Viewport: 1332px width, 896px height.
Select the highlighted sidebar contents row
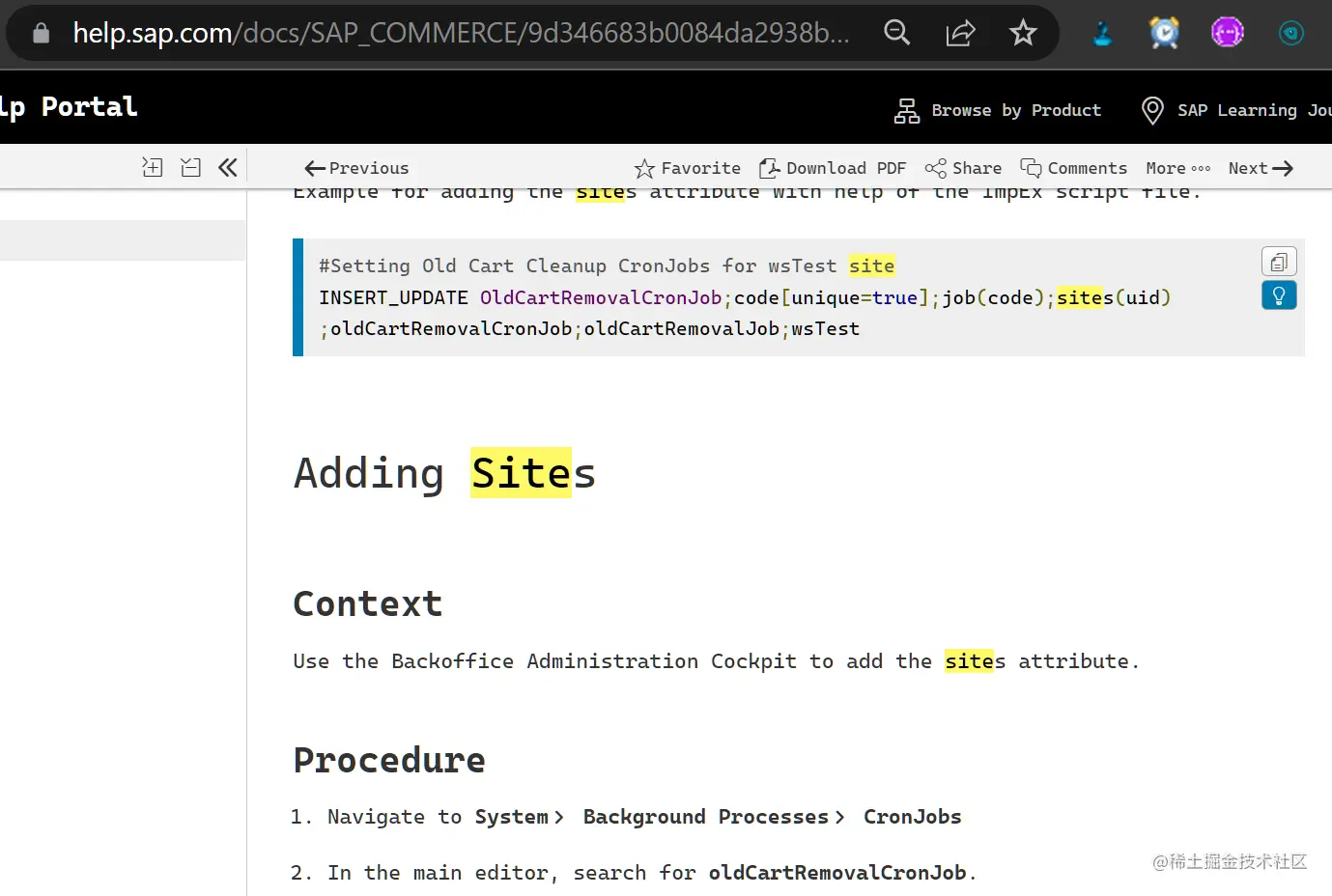pos(123,239)
